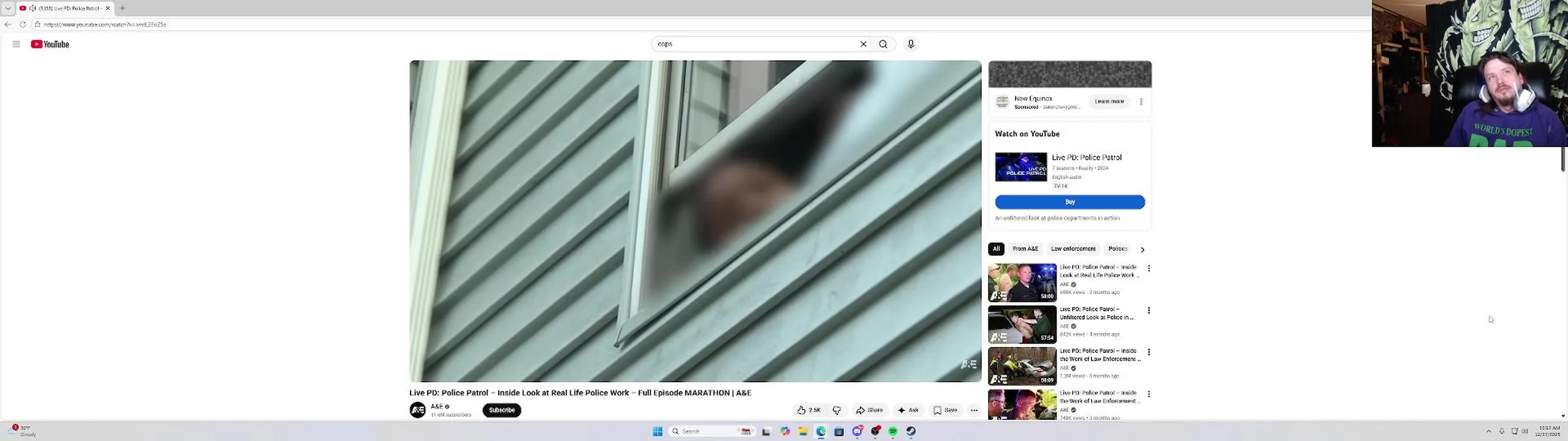Screen dimensions: 1568x441
Task: Switch to Microsoft Edge on taskbar
Action: click(821, 431)
